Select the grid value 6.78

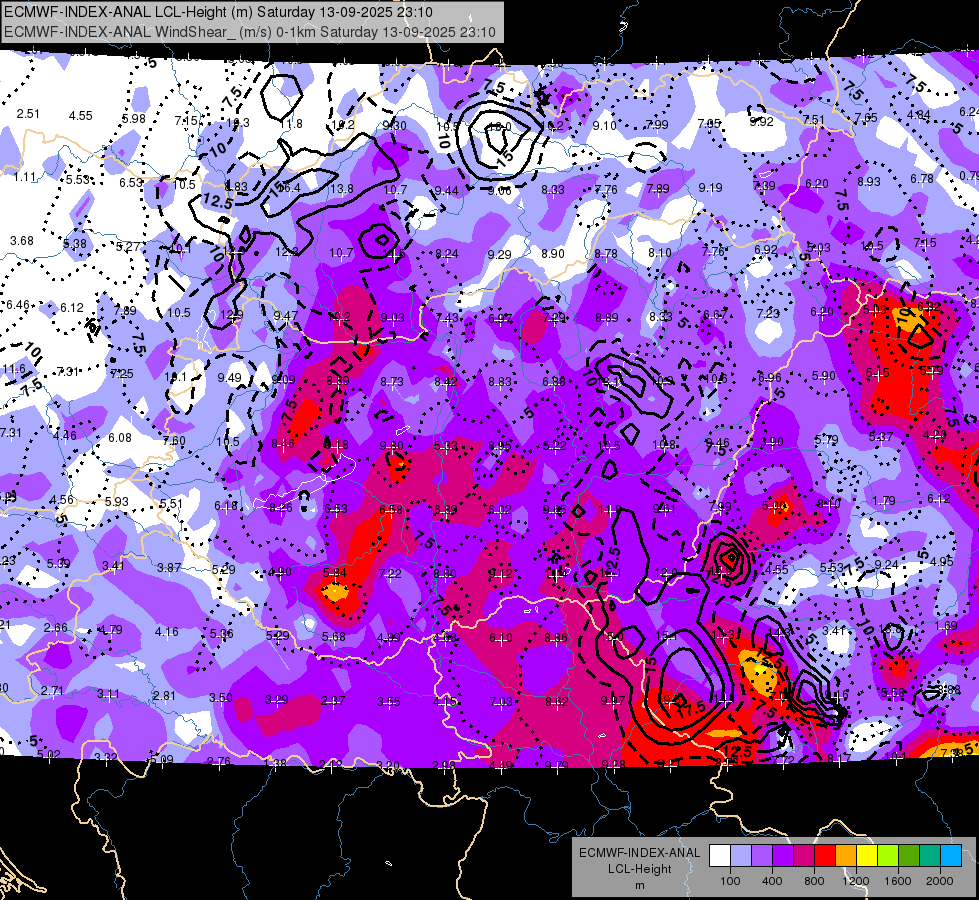(x=922, y=179)
